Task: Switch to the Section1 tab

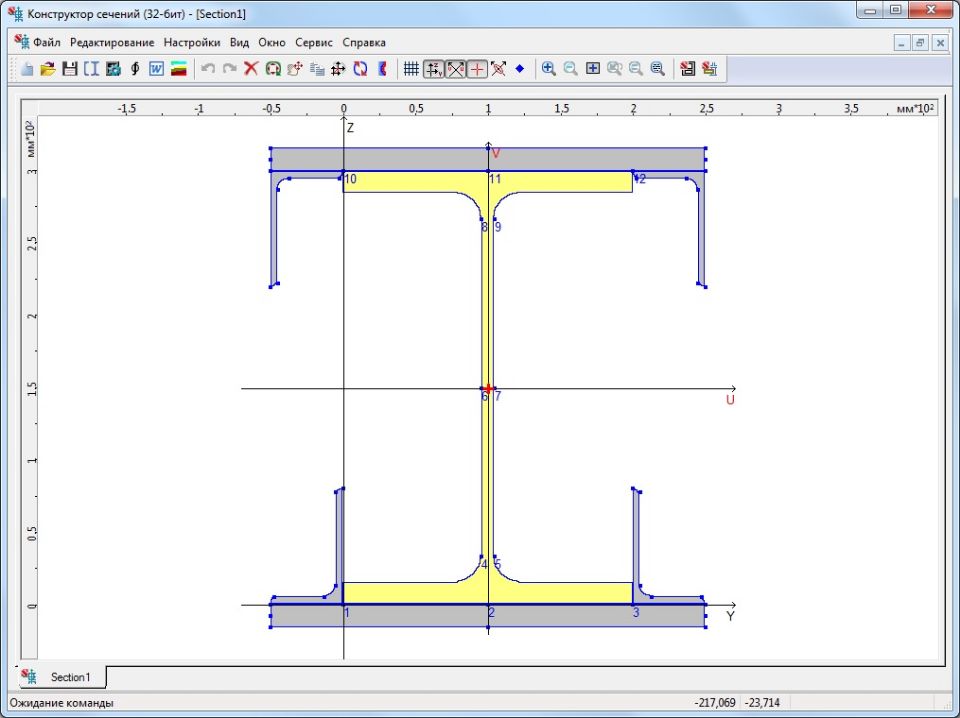Action: [69, 677]
